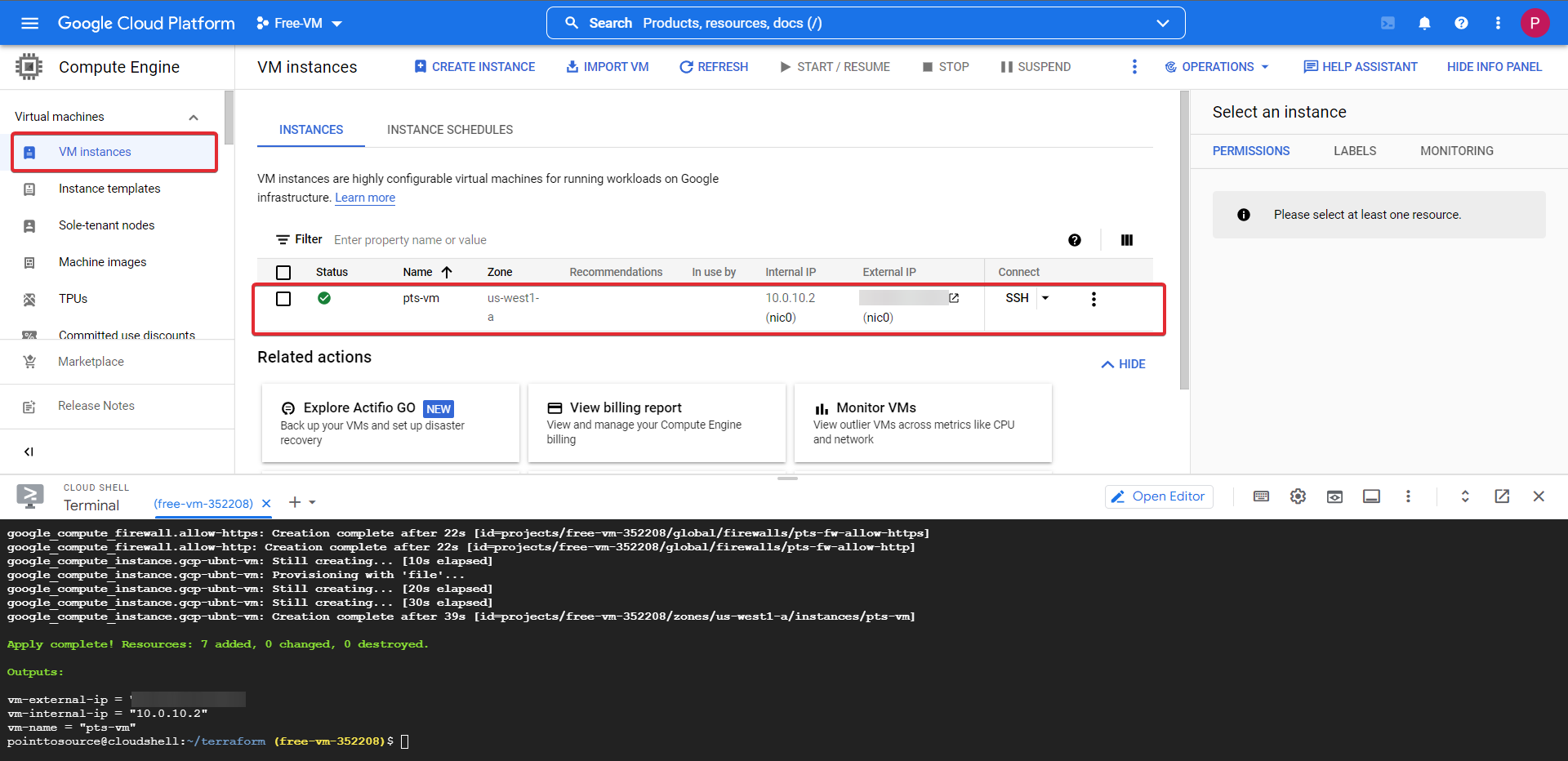Open the Cloud Shell Editor
Screen dimensions: 1568x761
pyautogui.click(x=1159, y=496)
